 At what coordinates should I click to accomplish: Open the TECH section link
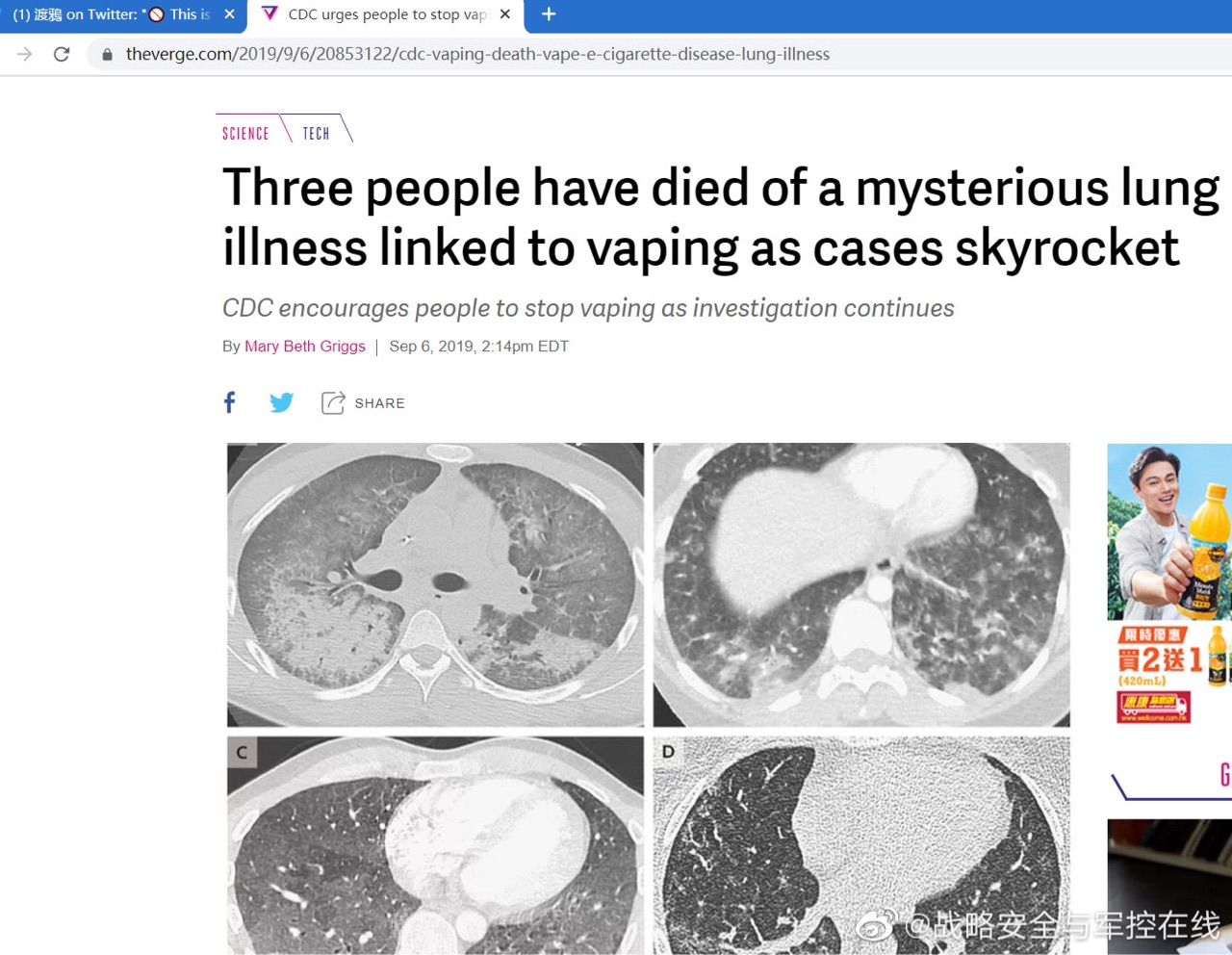point(316,134)
